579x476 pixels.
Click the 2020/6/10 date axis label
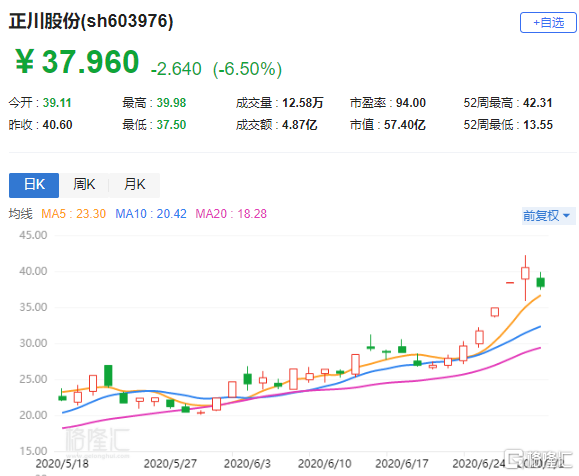point(325,464)
